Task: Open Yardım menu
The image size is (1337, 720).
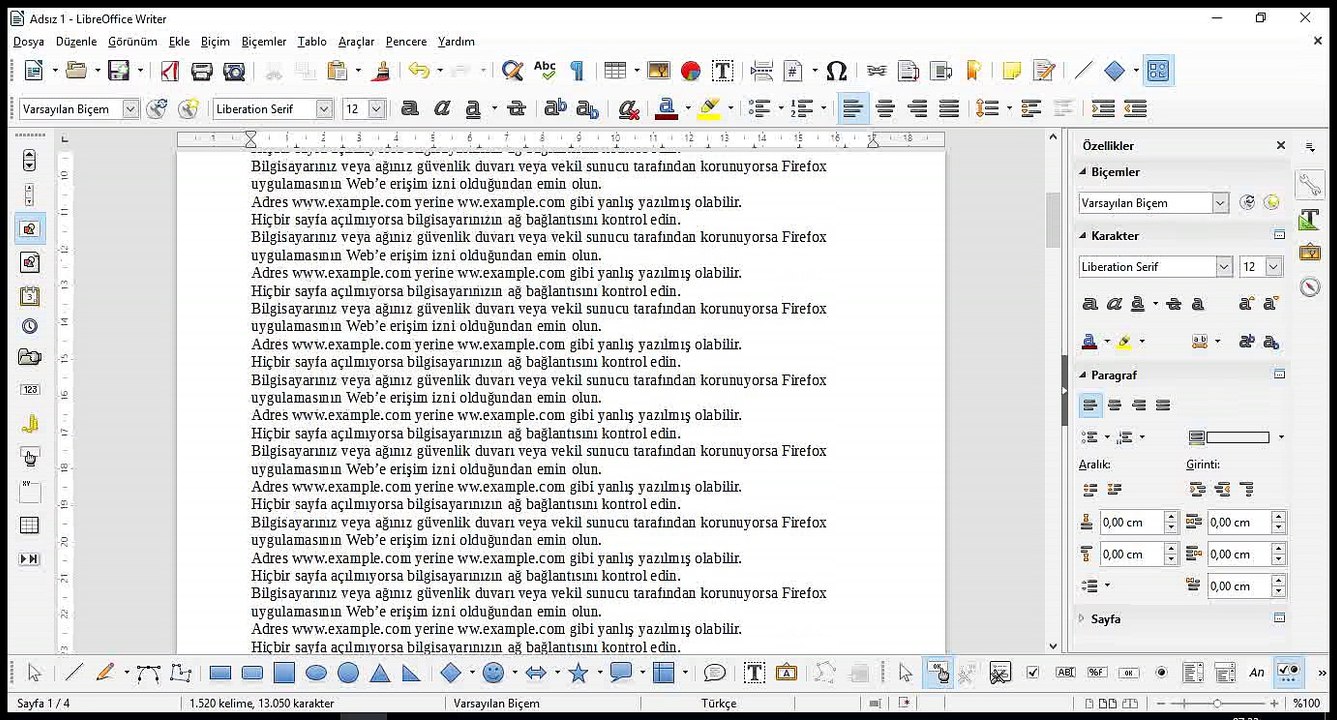Action: pos(456,42)
